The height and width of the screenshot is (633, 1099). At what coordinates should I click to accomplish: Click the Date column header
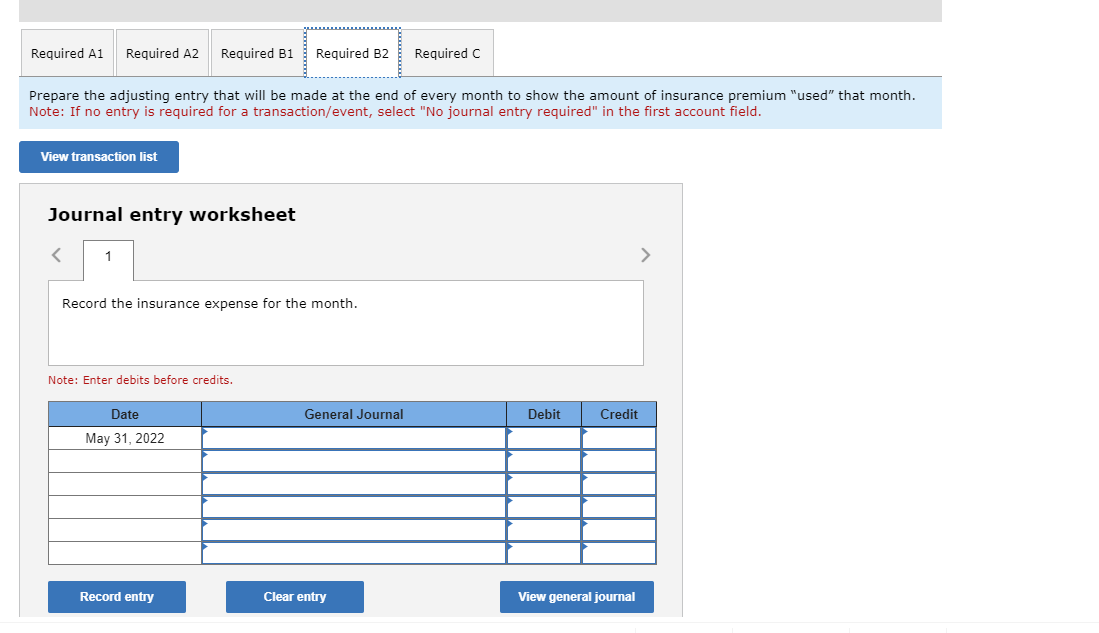(125, 414)
